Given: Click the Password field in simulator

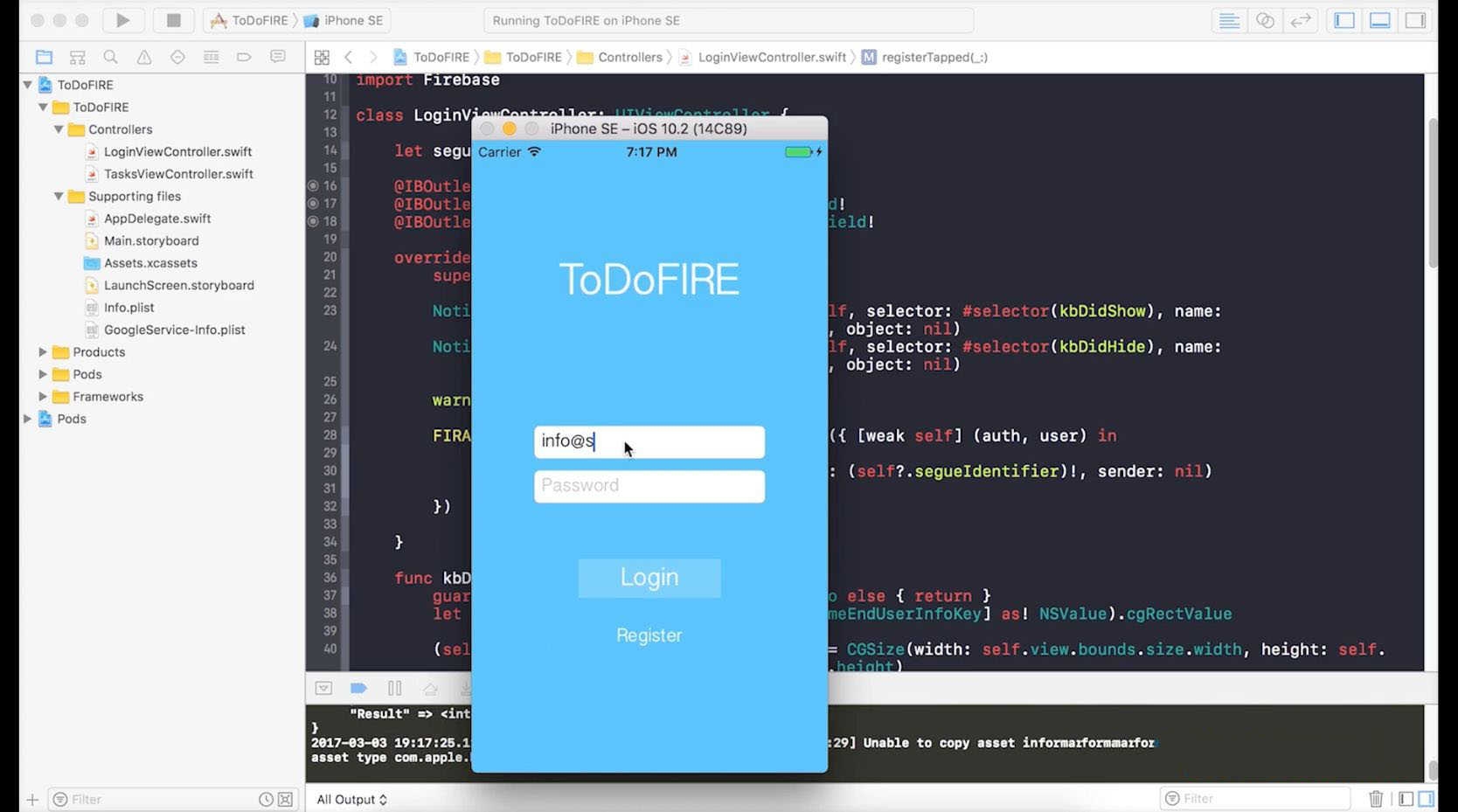Looking at the screenshot, I should (x=649, y=486).
